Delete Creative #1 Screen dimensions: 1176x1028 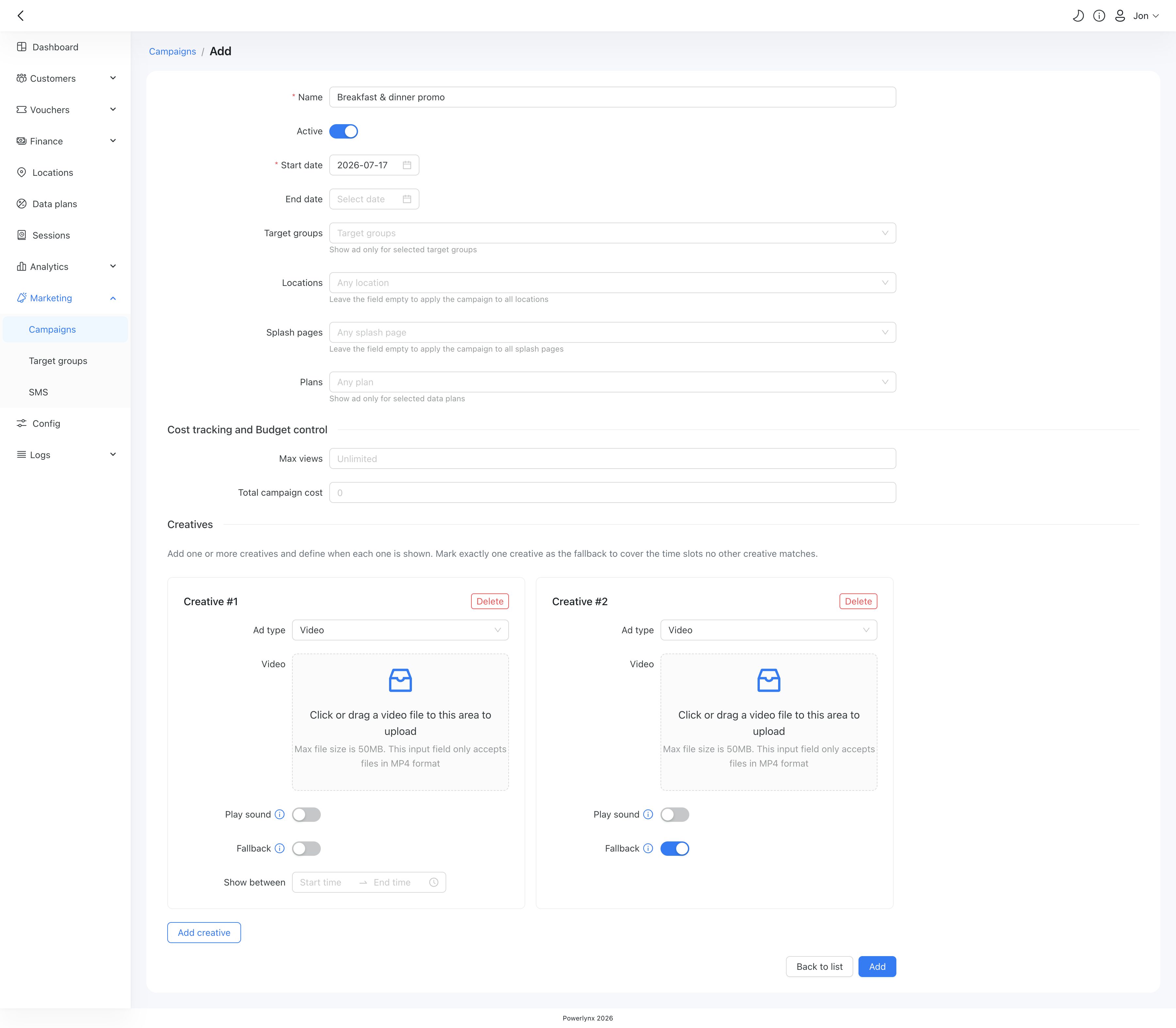click(x=490, y=601)
